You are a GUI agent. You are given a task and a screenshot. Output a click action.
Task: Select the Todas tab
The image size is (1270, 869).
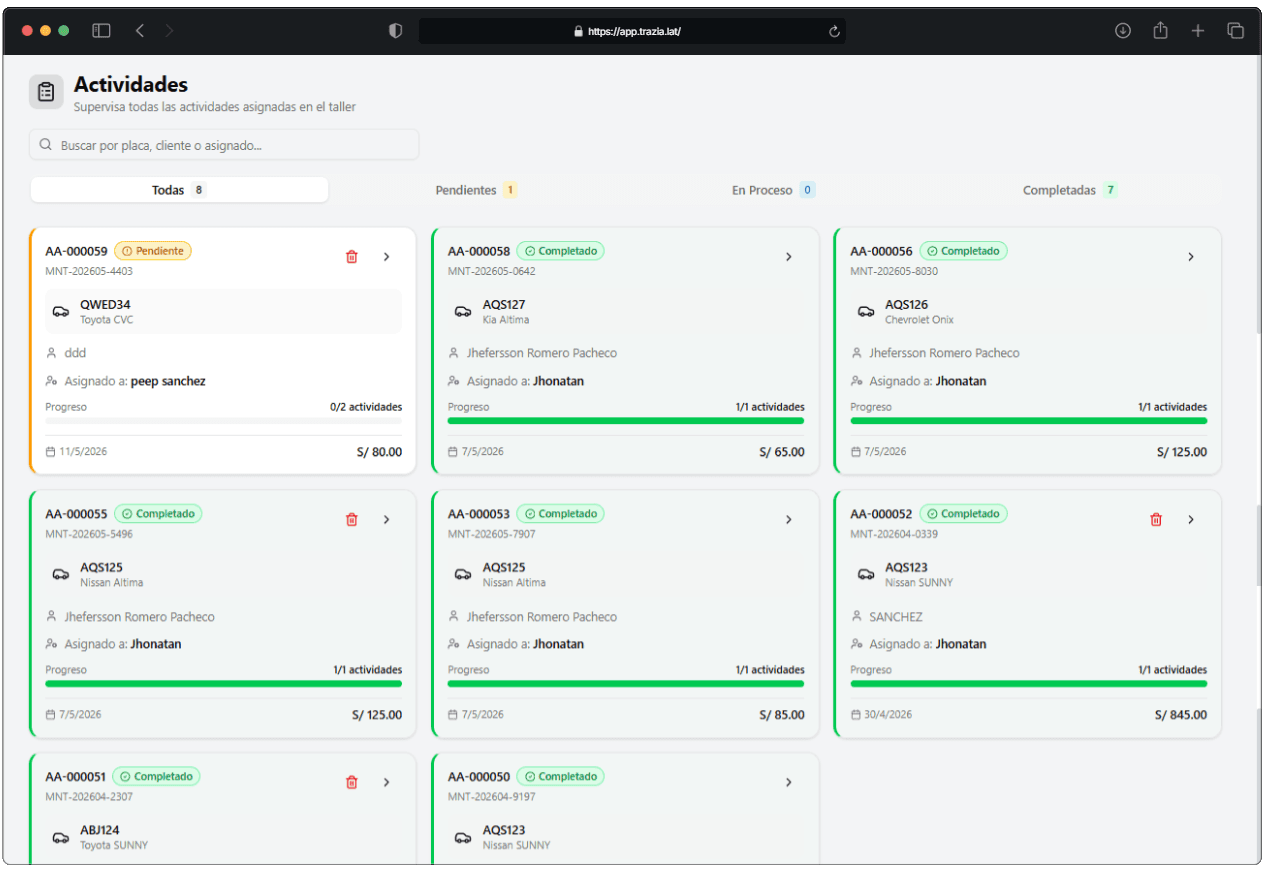pyautogui.click(x=179, y=190)
